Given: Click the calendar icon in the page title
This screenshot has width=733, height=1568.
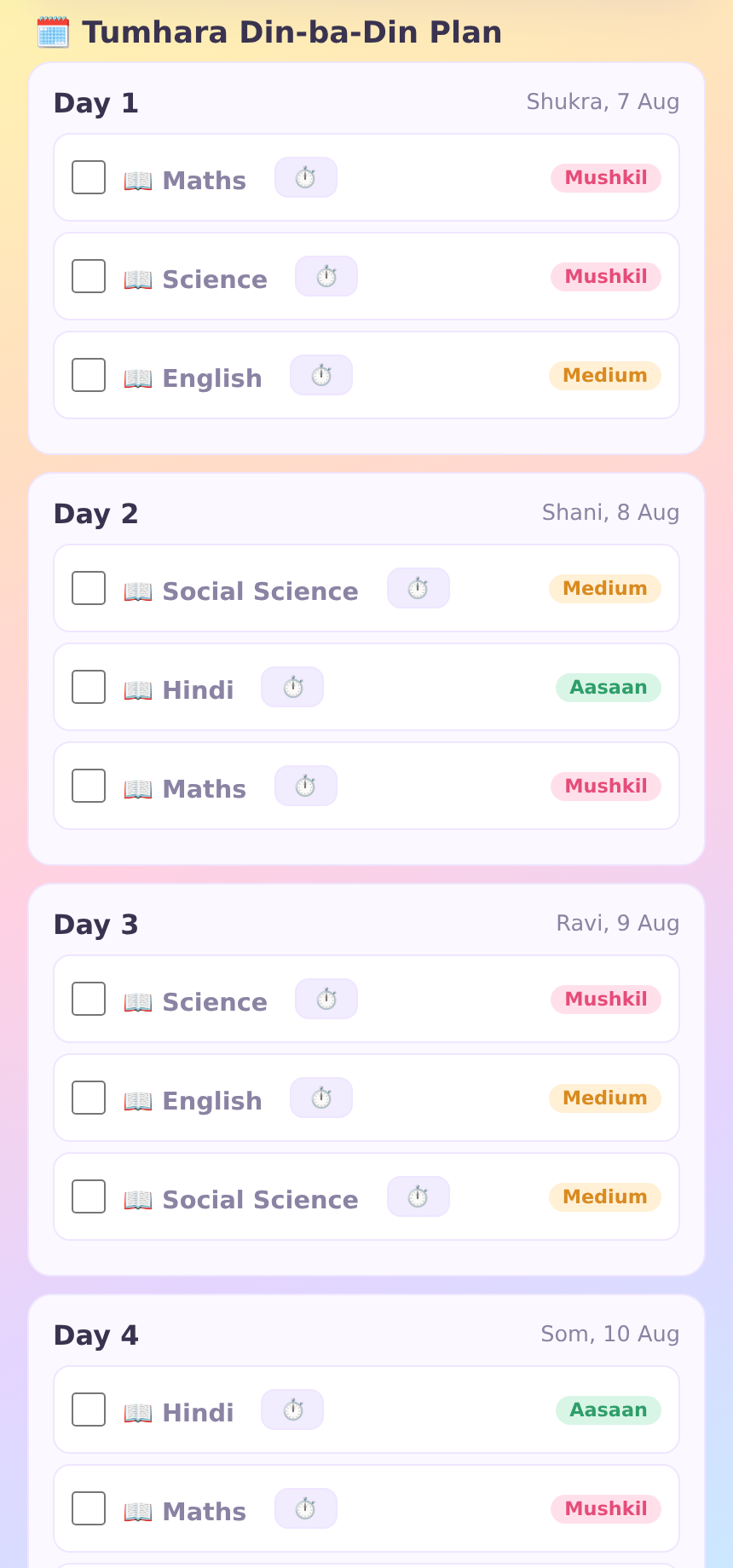Looking at the screenshot, I should (x=53, y=32).
